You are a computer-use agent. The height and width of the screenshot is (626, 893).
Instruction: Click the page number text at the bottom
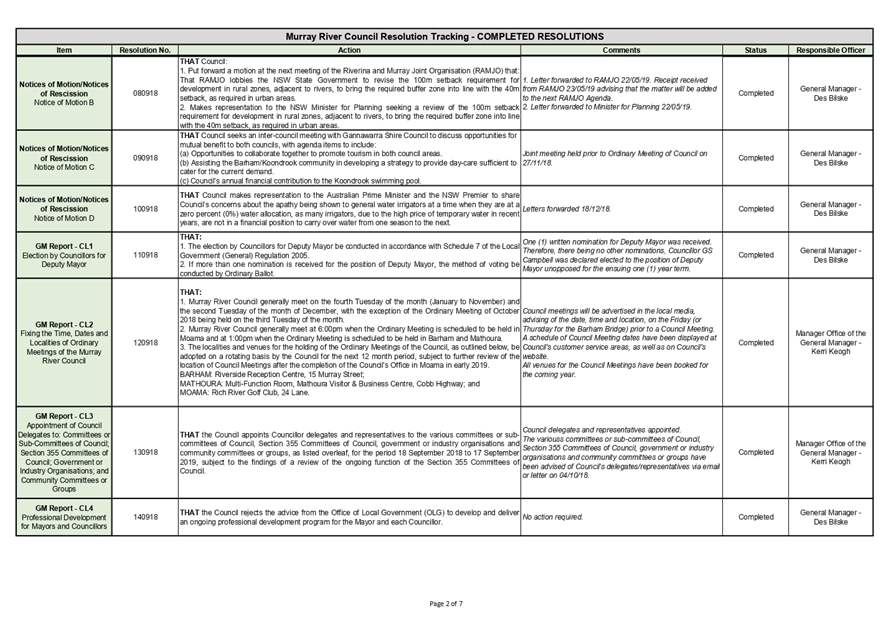pos(446,602)
